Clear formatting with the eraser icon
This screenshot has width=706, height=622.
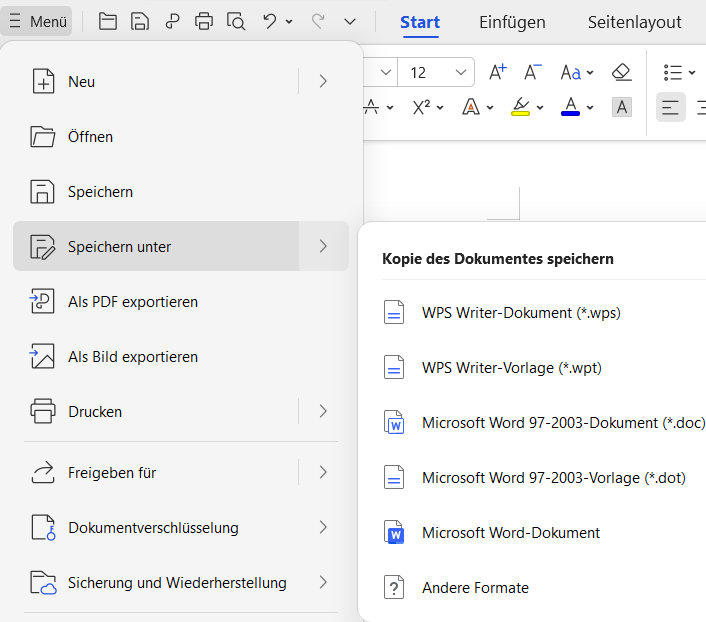tap(621, 72)
